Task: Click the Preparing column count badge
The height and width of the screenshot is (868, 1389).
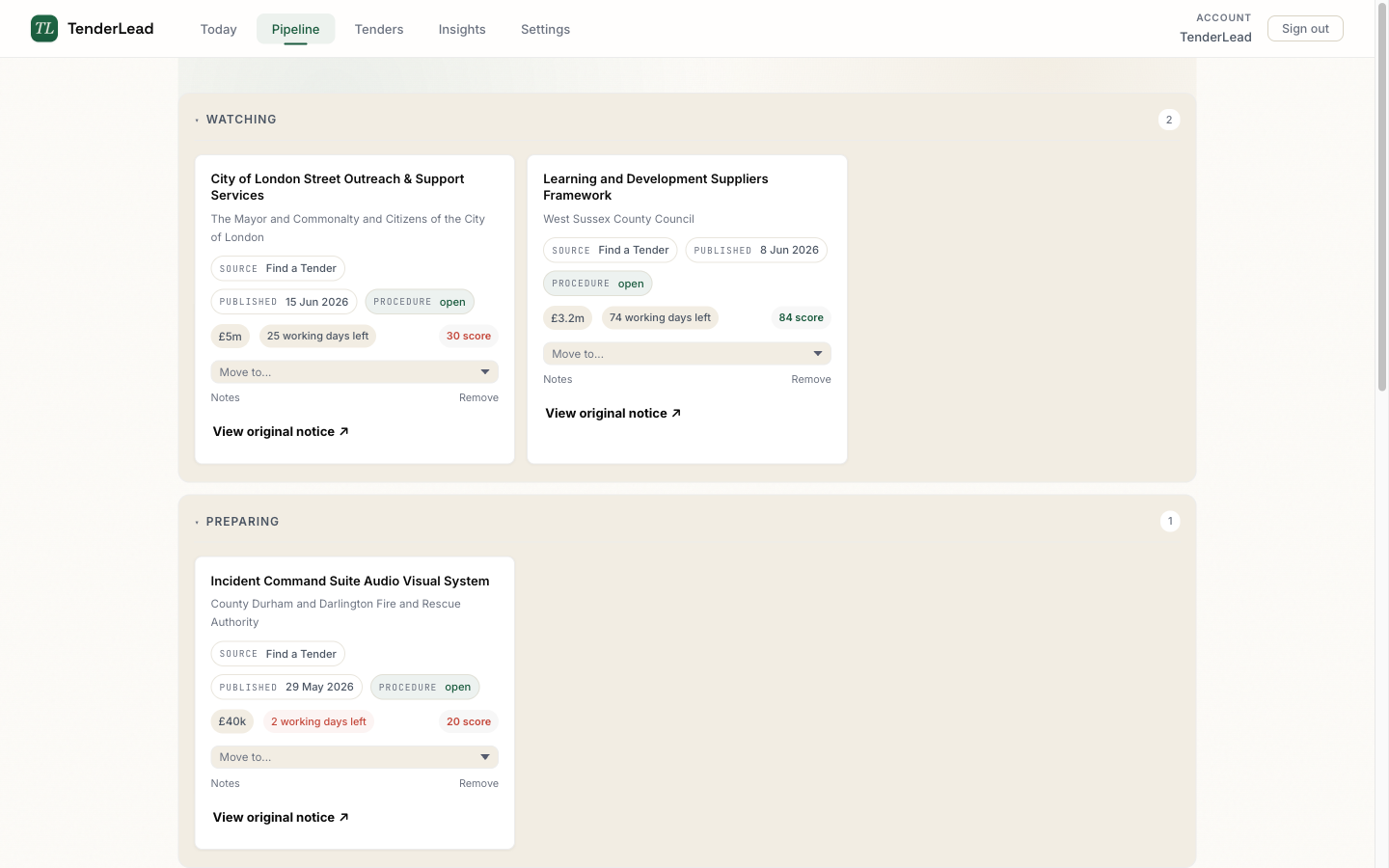Action: pyautogui.click(x=1170, y=521)
